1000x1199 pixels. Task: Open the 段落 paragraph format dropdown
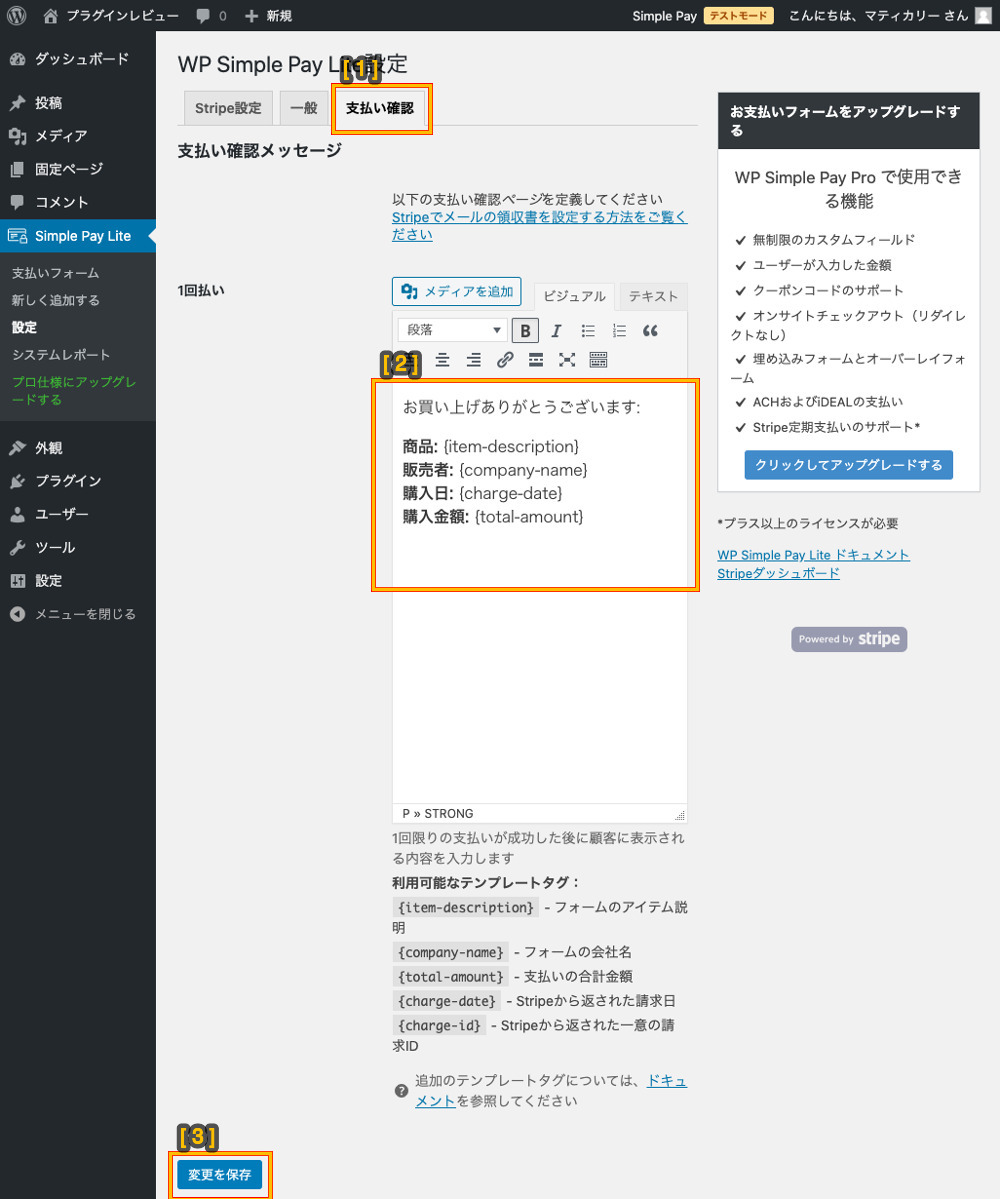(x=452, y=330)
